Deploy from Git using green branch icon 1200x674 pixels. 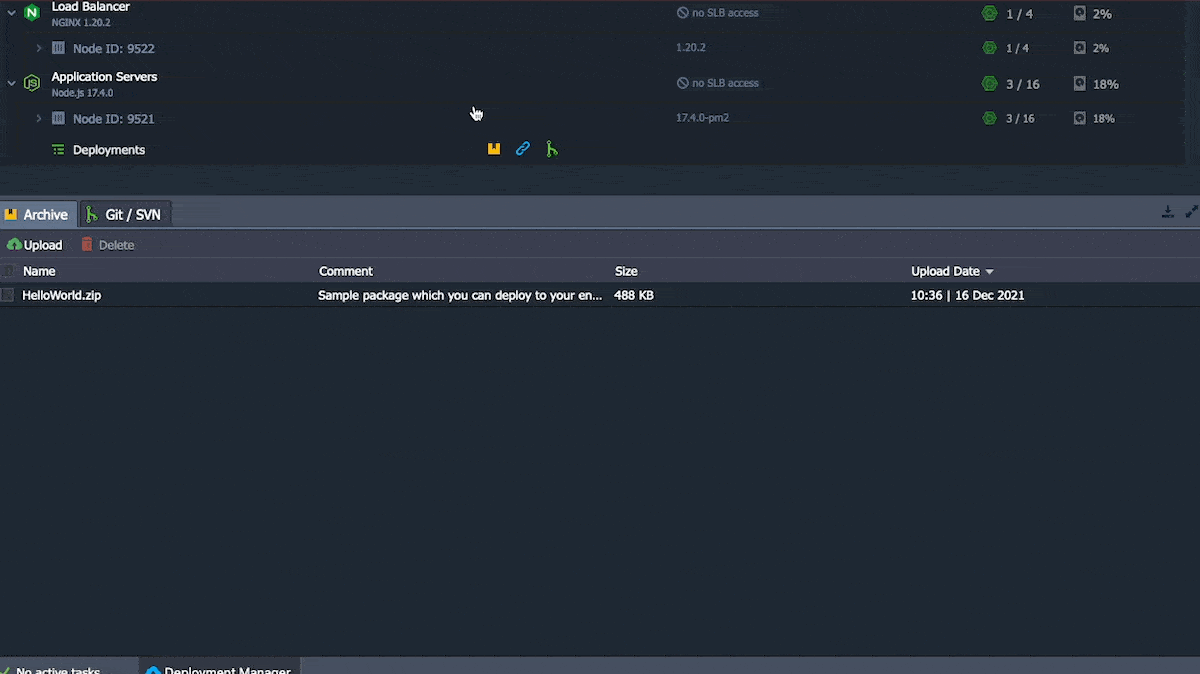(552, 149)
